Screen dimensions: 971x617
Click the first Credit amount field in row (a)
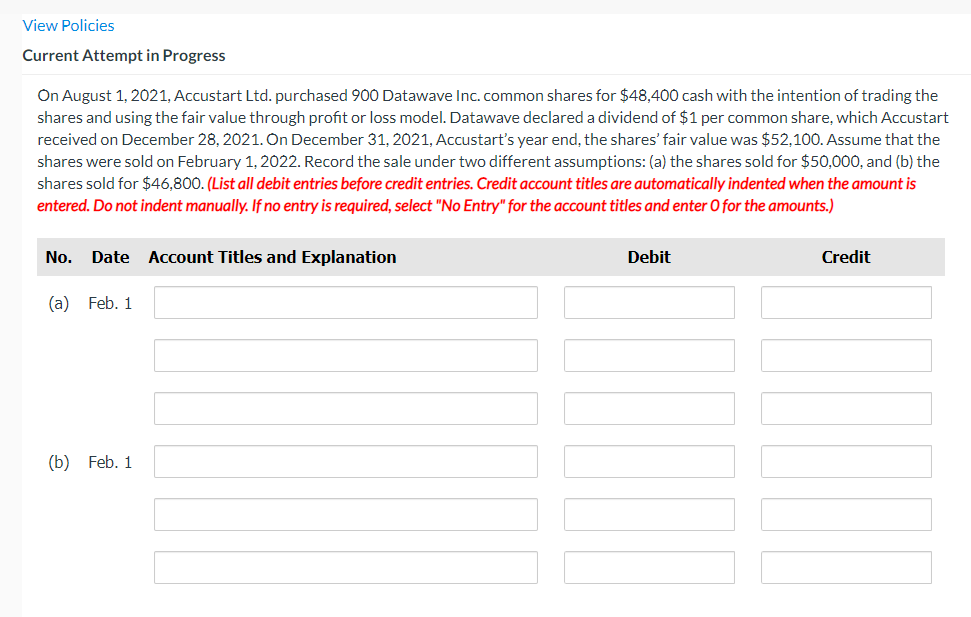(x=846, y=302)
